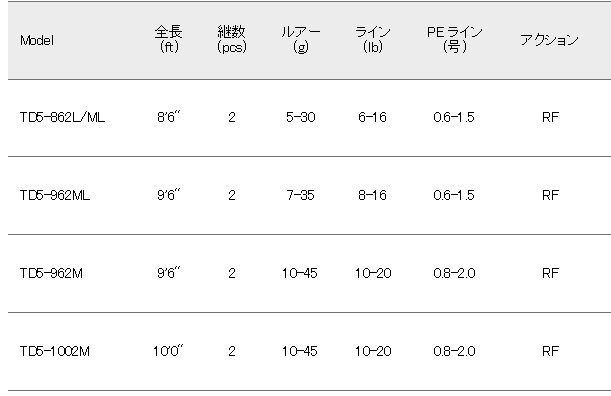Click the Model column header

[37, 40]
